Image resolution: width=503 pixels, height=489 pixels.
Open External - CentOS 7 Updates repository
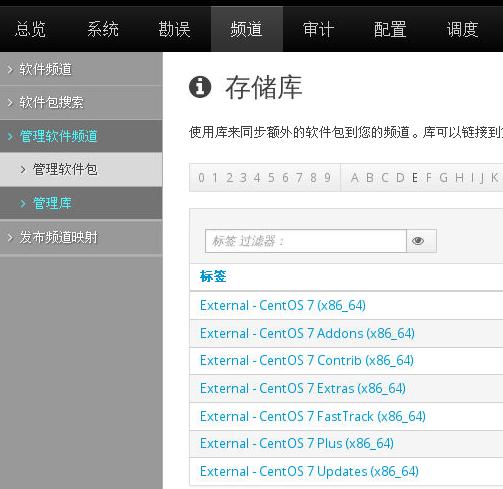309,472
